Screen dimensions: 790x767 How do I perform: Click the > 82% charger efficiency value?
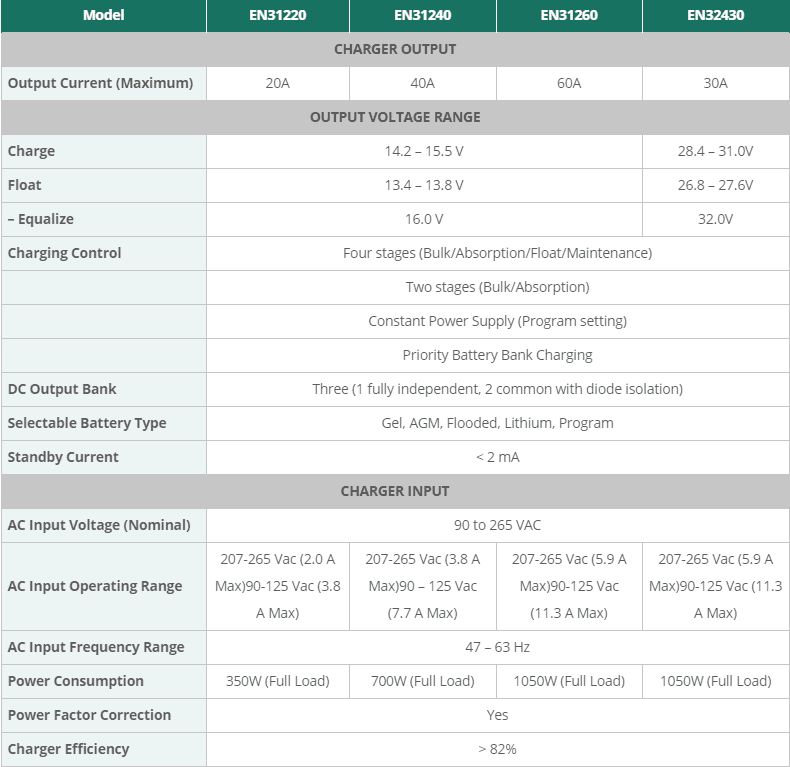(497, 749)
